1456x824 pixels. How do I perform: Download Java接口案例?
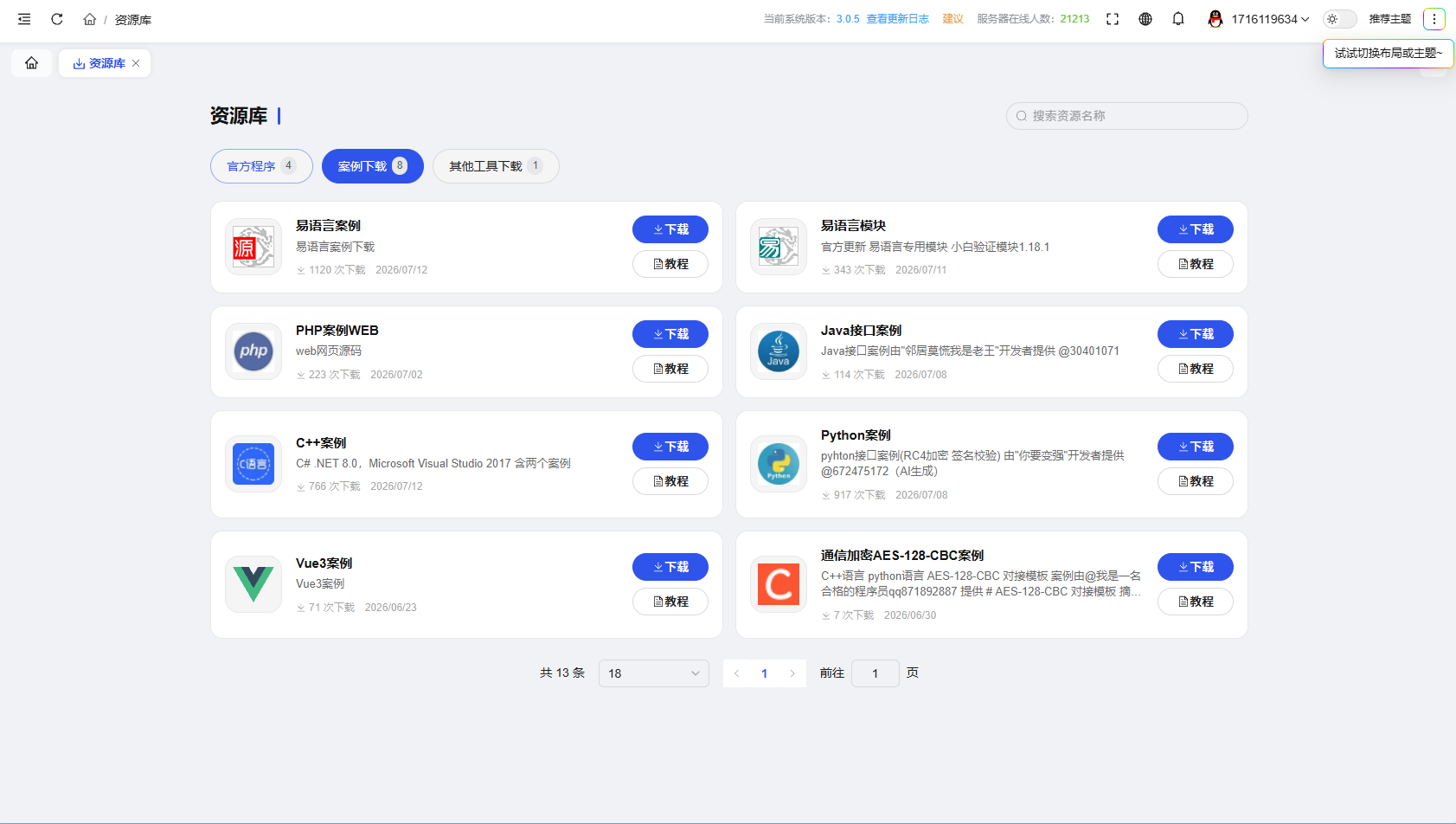point(1196,334)
